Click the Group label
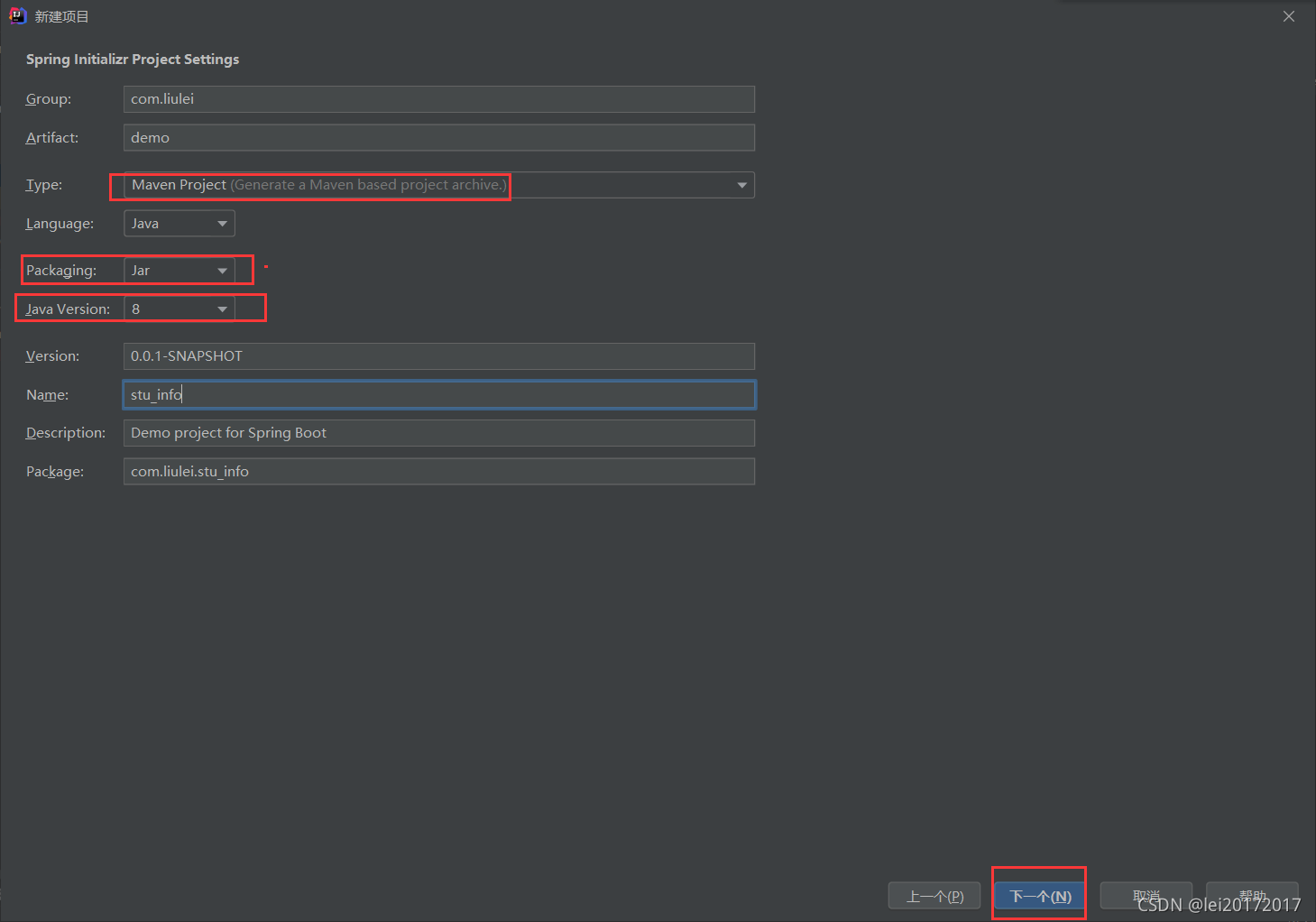The image size is (1316, 922). pos(49,99)
